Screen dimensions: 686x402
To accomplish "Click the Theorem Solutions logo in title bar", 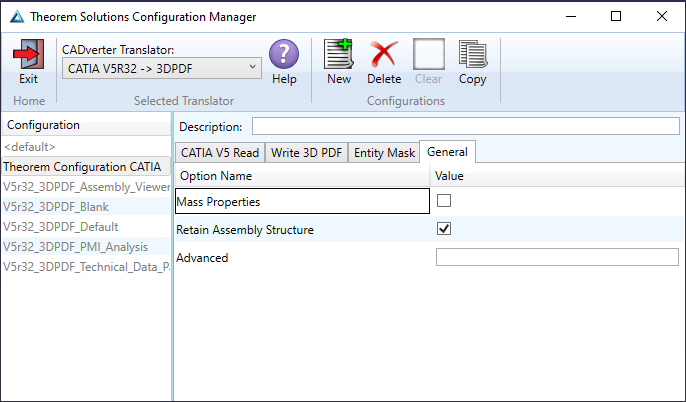I will (17, 17).
